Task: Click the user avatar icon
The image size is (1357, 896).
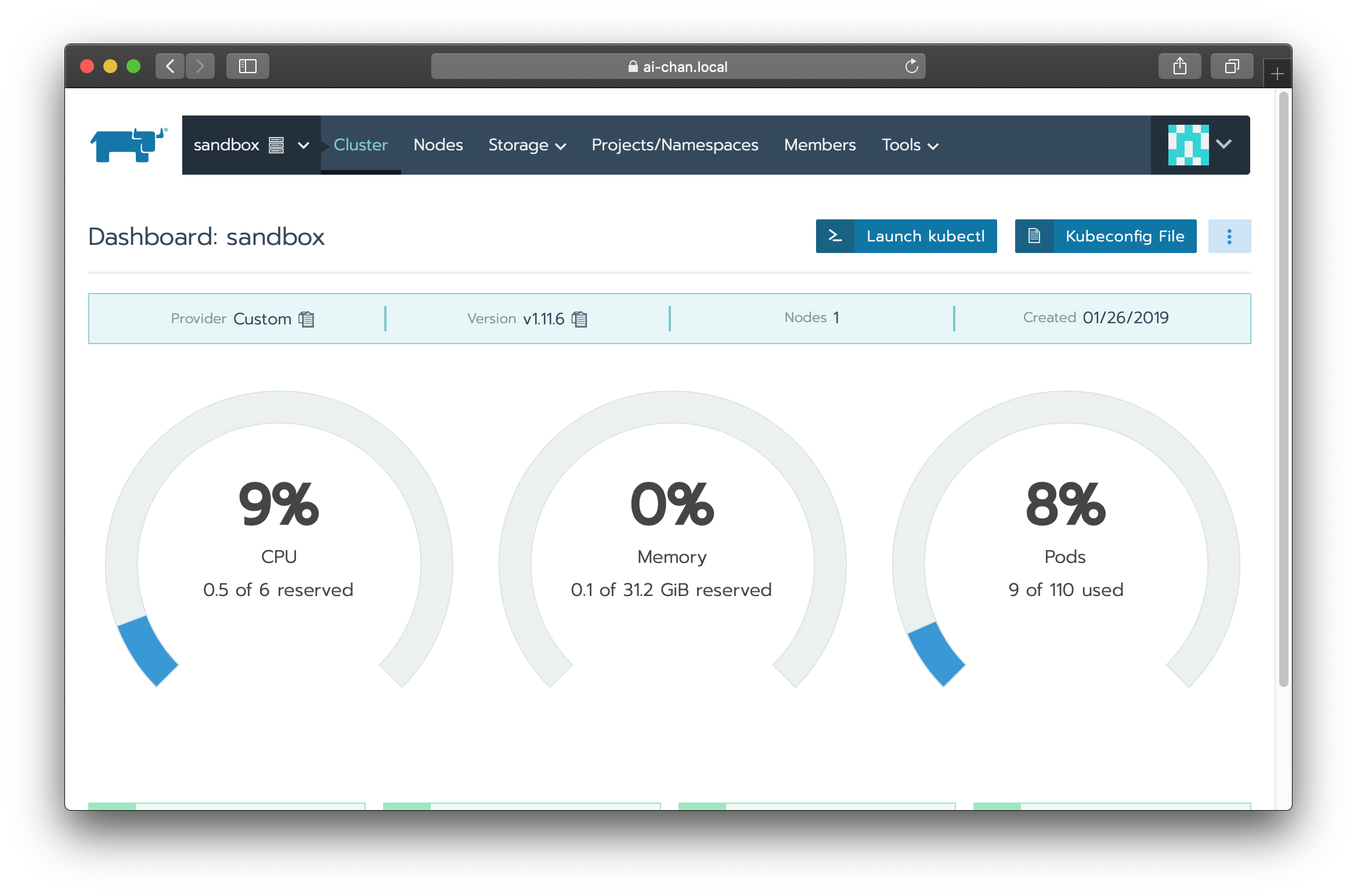Action: click(1188, 145)
